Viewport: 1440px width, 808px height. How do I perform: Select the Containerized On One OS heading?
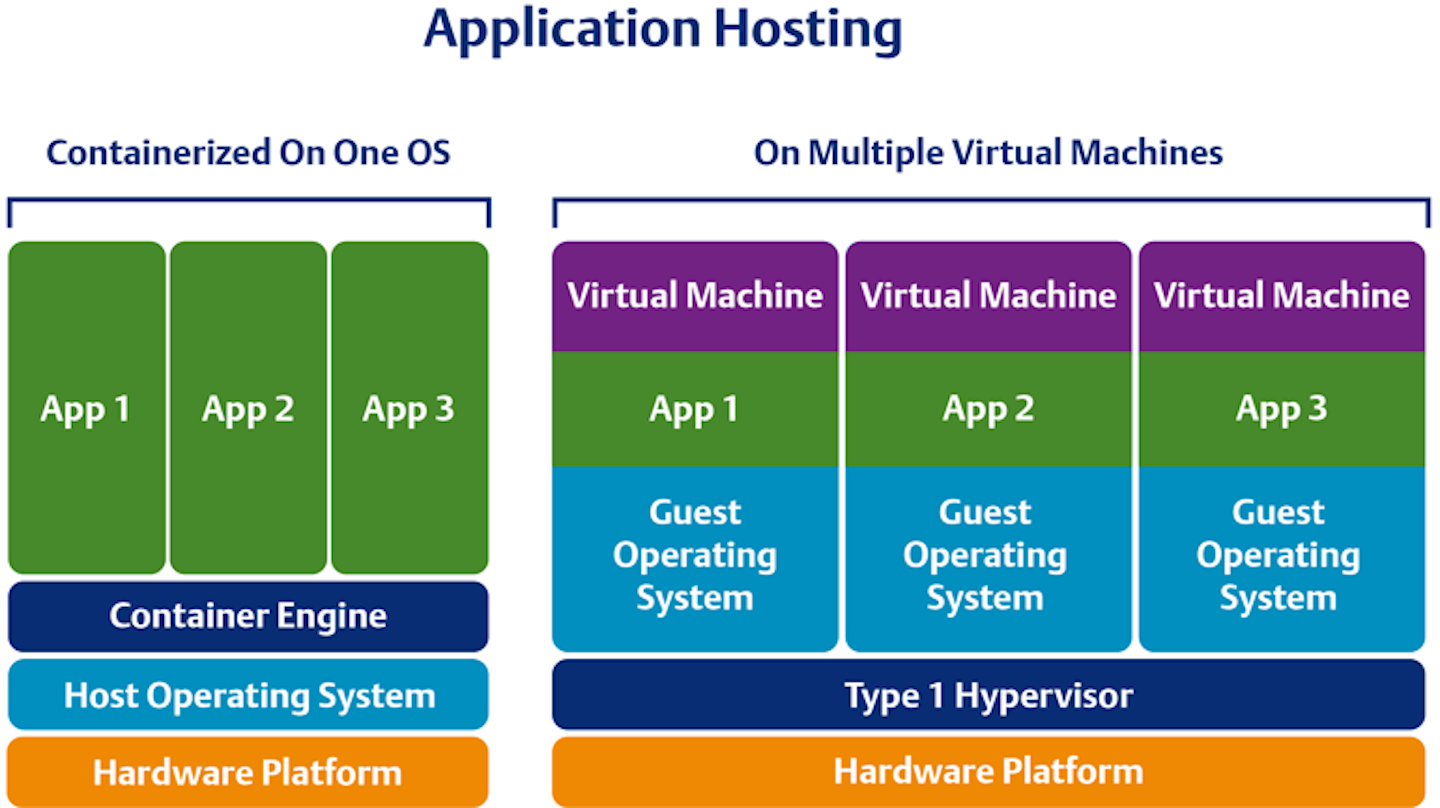point(248,153)
